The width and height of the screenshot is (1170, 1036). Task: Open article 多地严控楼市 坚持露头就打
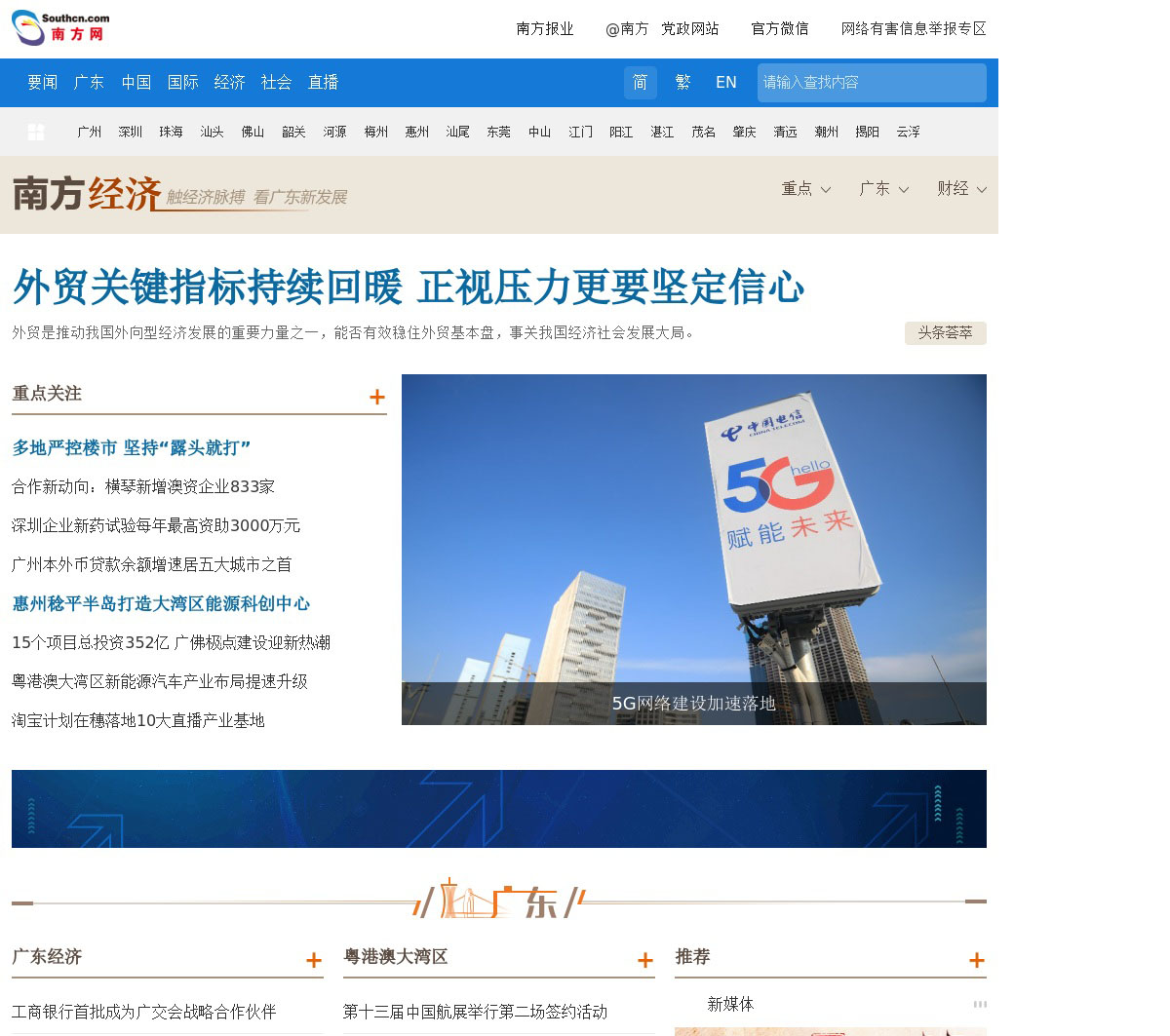coord(132,448)
